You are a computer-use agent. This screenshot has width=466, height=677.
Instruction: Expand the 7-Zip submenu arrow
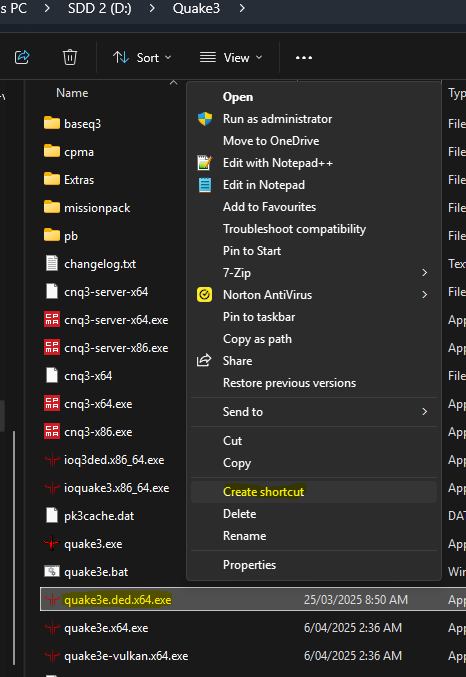click(425, 273)
